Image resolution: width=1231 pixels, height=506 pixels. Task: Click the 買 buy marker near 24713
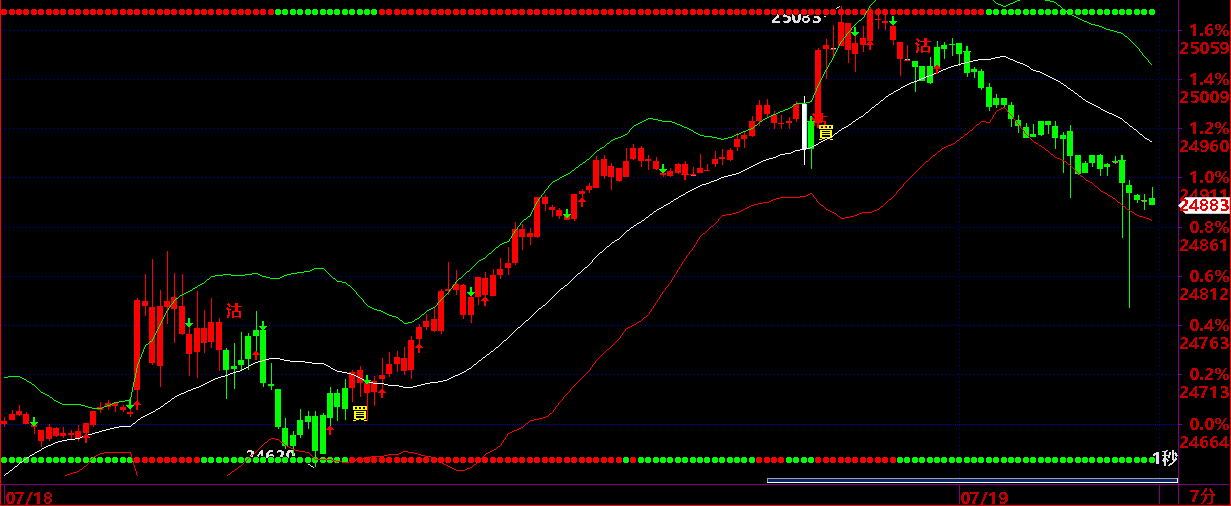(360, 412)
